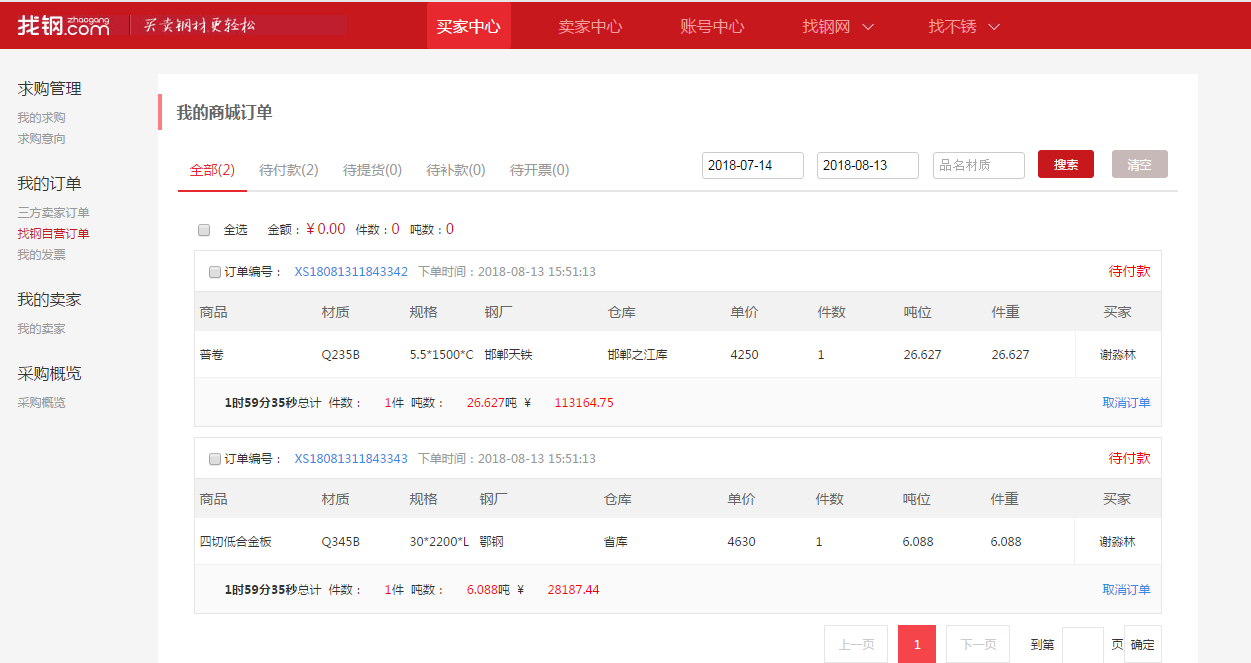The height and width of the screenshot is (663, 1251).
Task: Switch to the 待付款(2) tab
Action: tap(288, 170)
